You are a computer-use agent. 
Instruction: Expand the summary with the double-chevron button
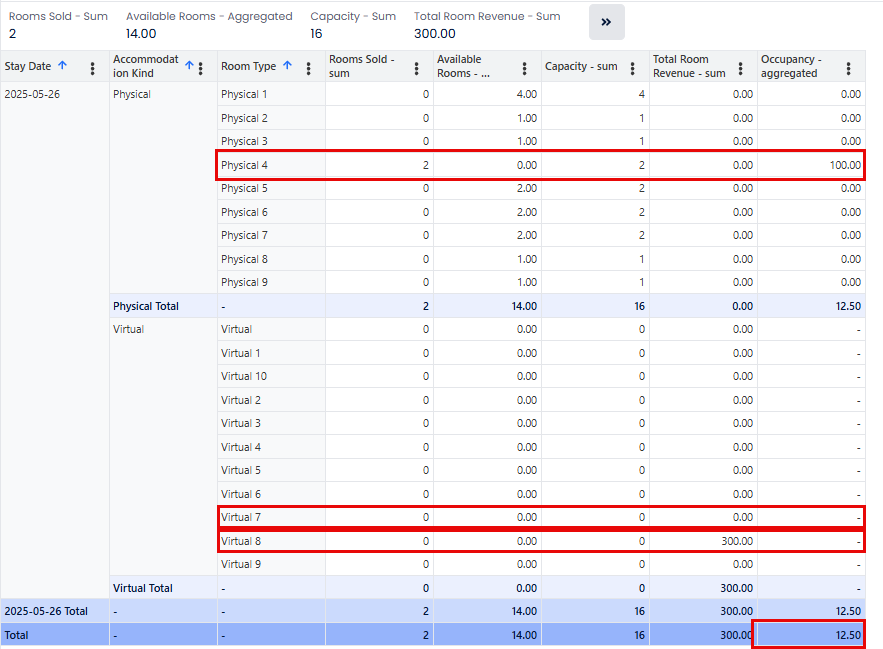click(x=607, y=22)
